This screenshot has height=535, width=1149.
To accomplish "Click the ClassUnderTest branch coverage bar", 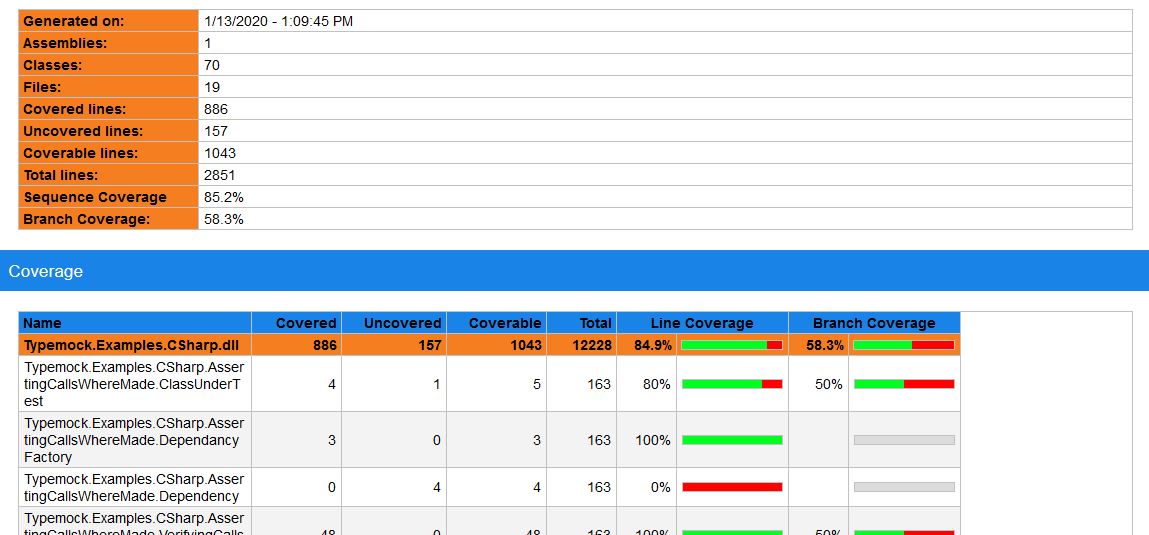I will 904,384.
